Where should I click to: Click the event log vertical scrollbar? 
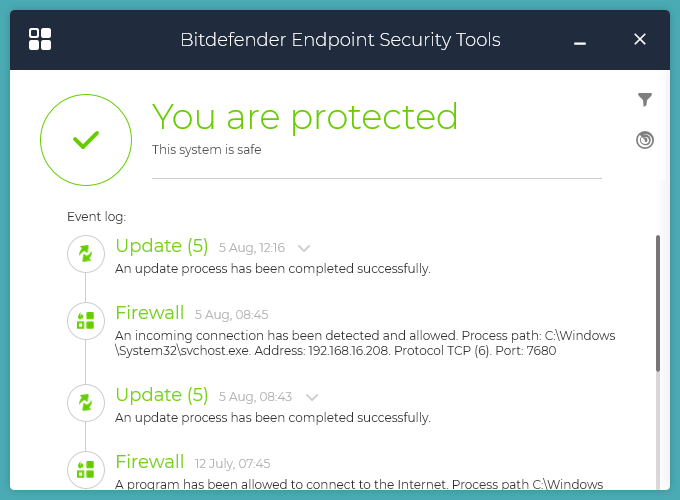657,300
